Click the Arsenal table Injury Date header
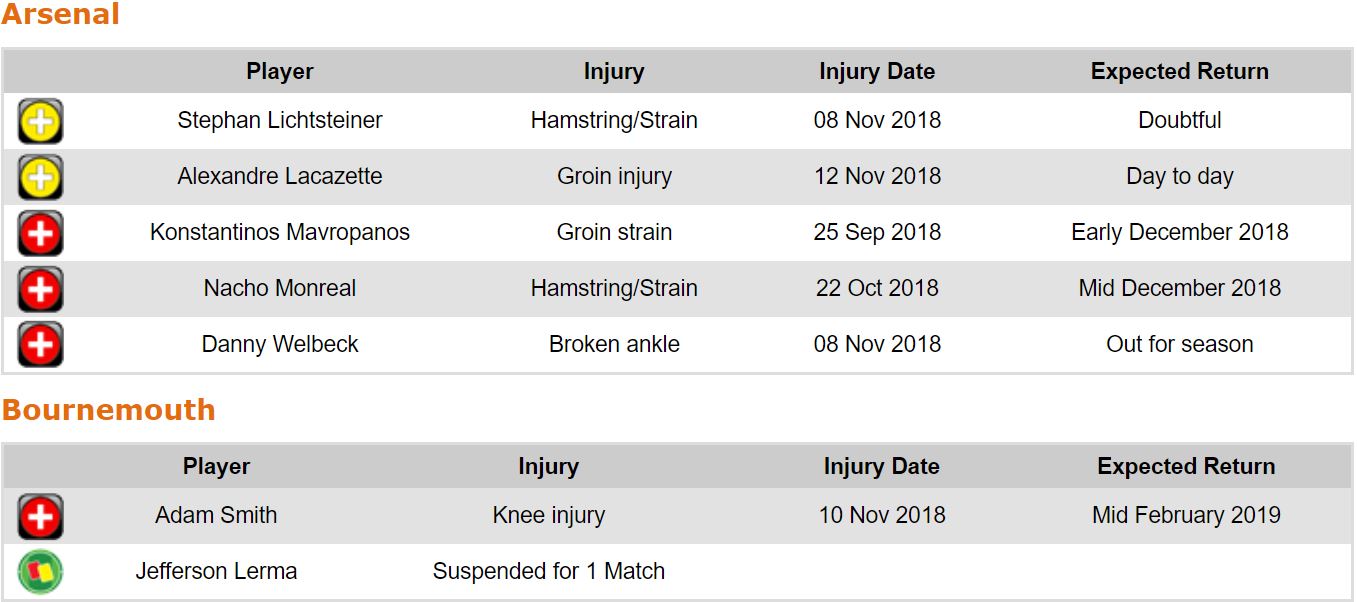The image size is (1357, 602). click(877, 72)
